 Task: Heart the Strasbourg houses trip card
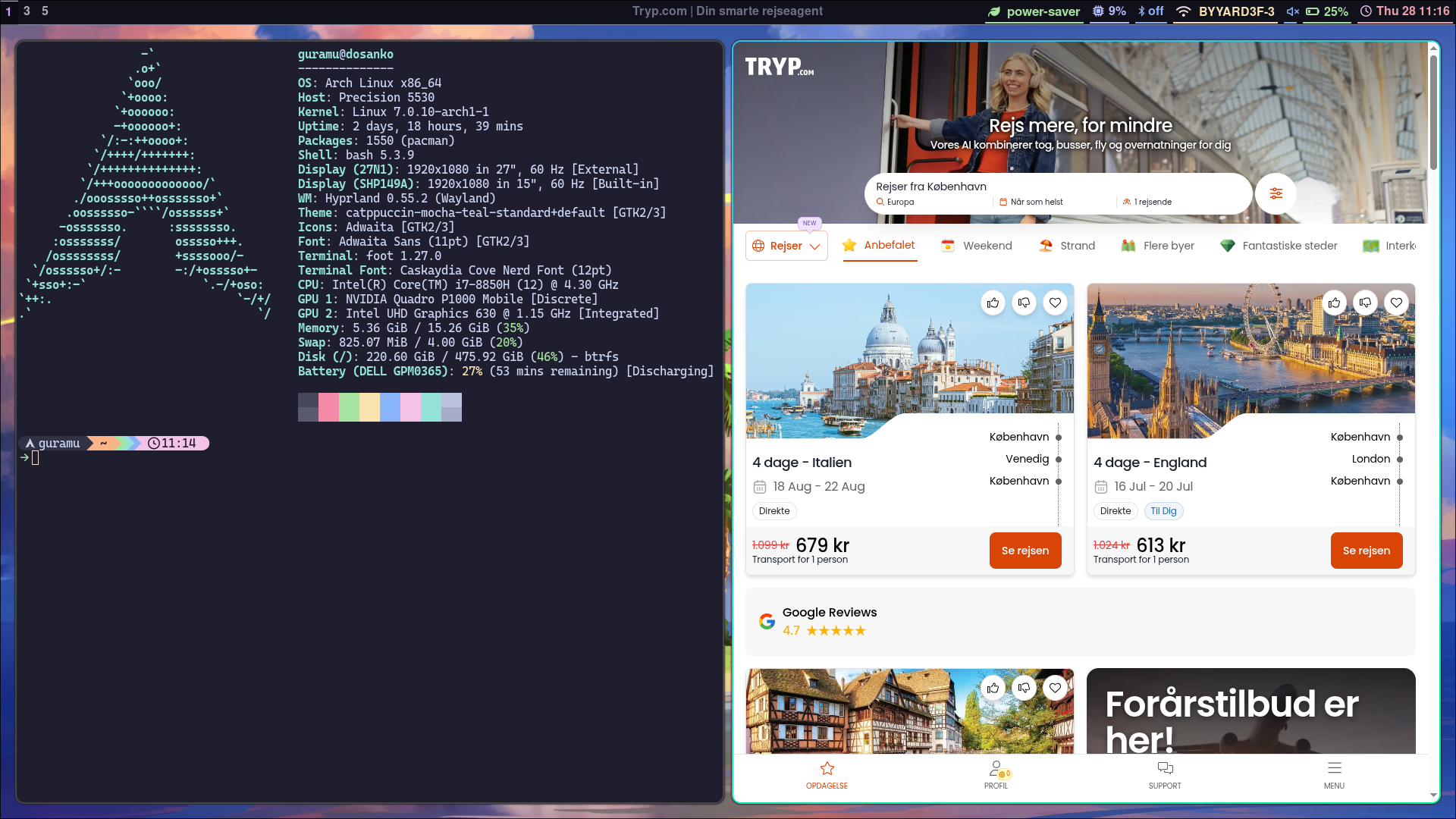tap(1055, 688)
